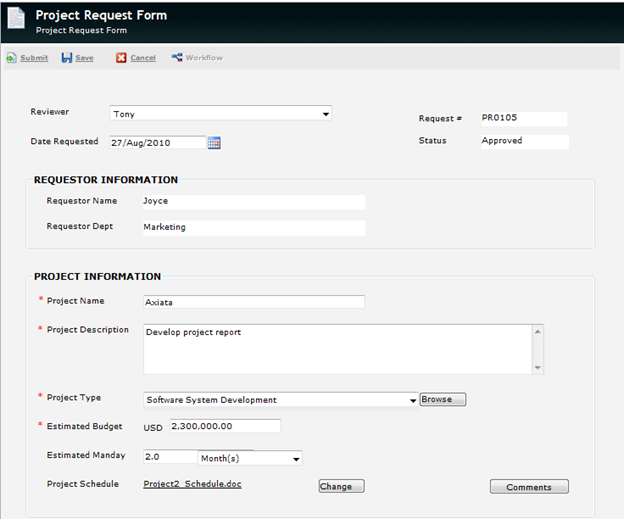Click the Estimated Budget amount field

click(x=226, y=426)
